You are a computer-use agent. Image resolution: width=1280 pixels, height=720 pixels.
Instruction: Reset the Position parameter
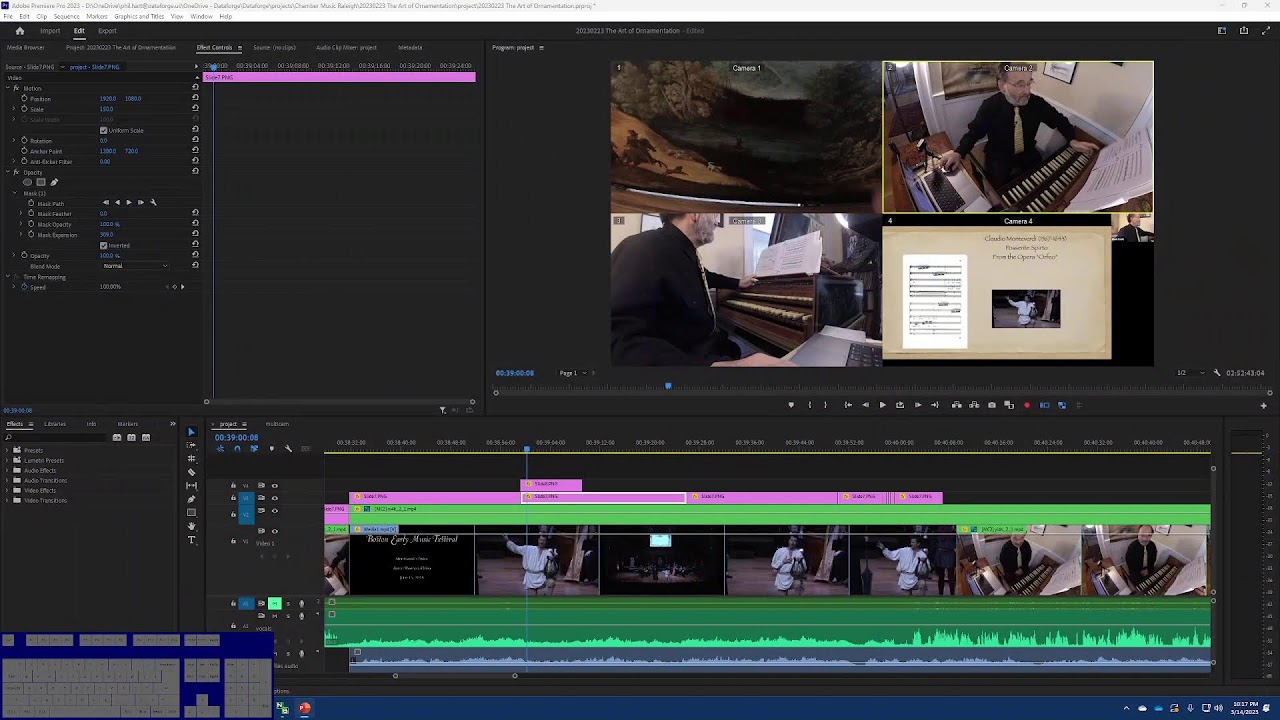(x=195, y=98)
